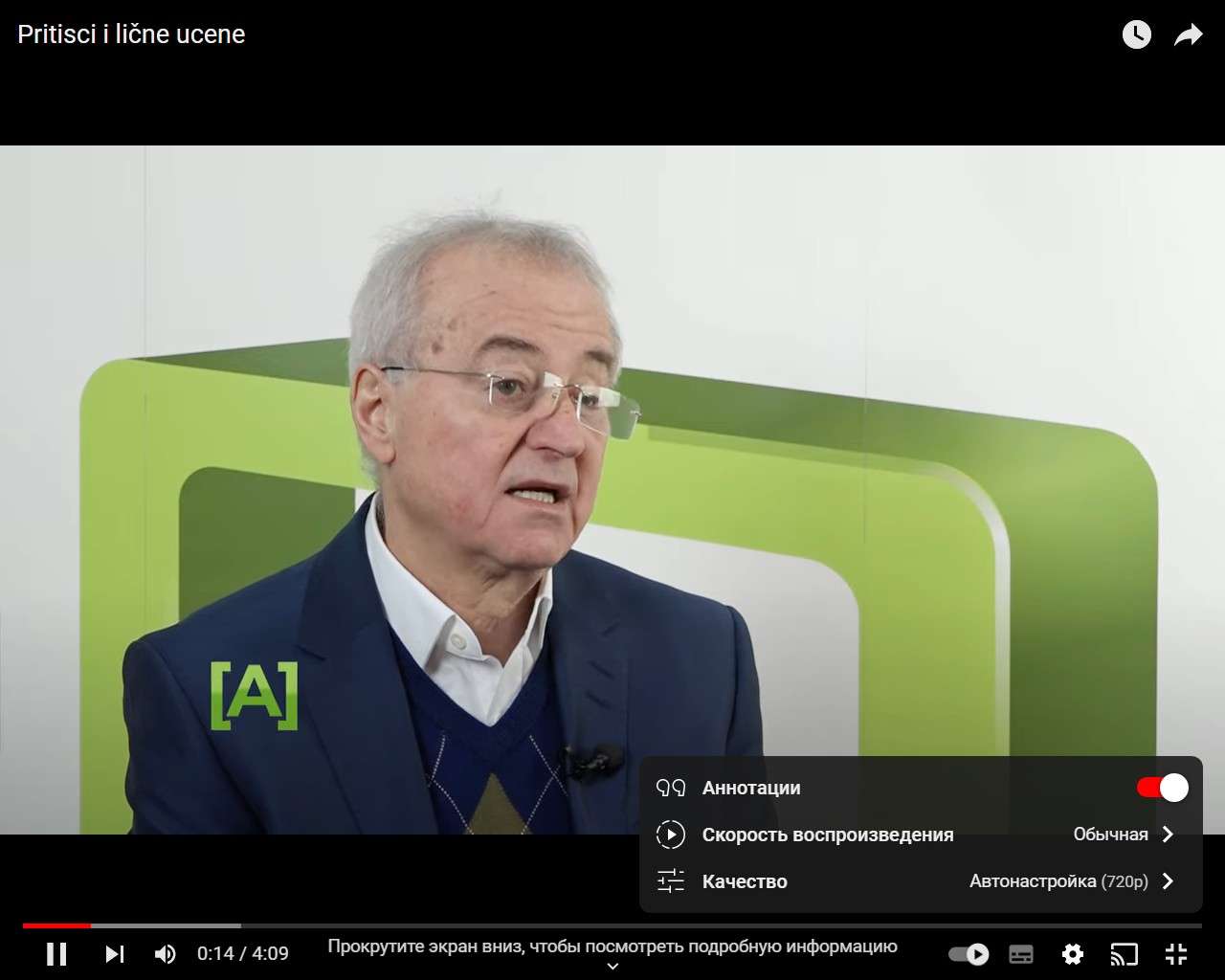Click the quality sliders icon
This screenshot has height=980, width=1225.
click(x=670, y=881)
